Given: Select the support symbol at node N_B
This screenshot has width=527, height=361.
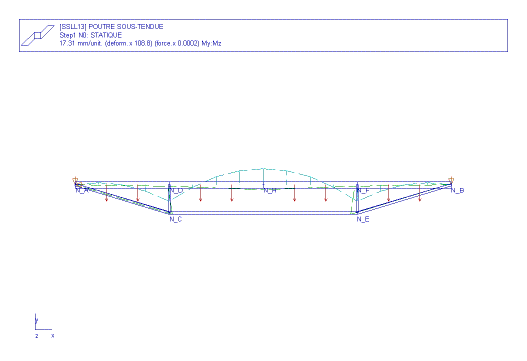Looking at the screenshot, I should (451, 180).
